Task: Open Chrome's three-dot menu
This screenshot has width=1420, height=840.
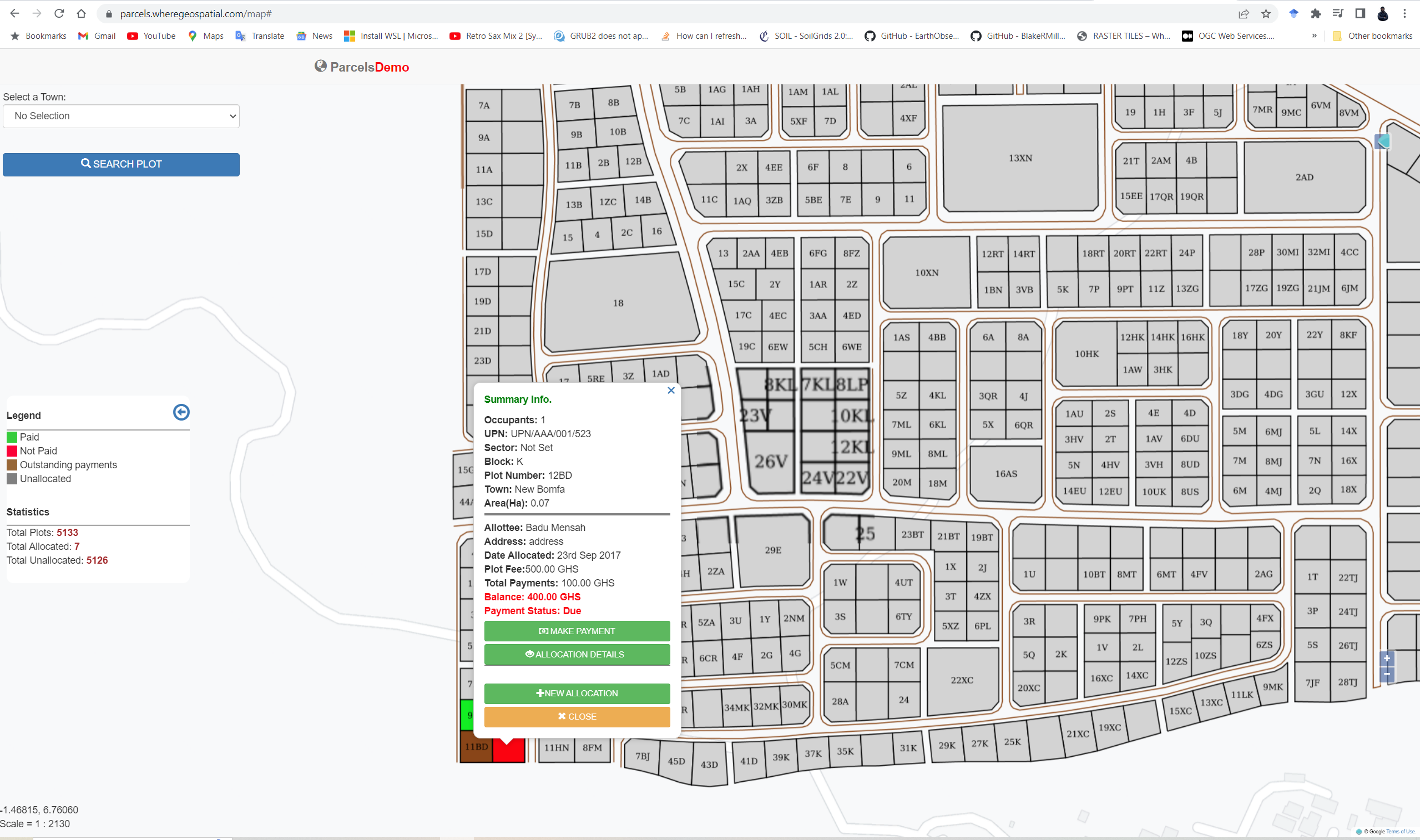Action: point(1404,13)
